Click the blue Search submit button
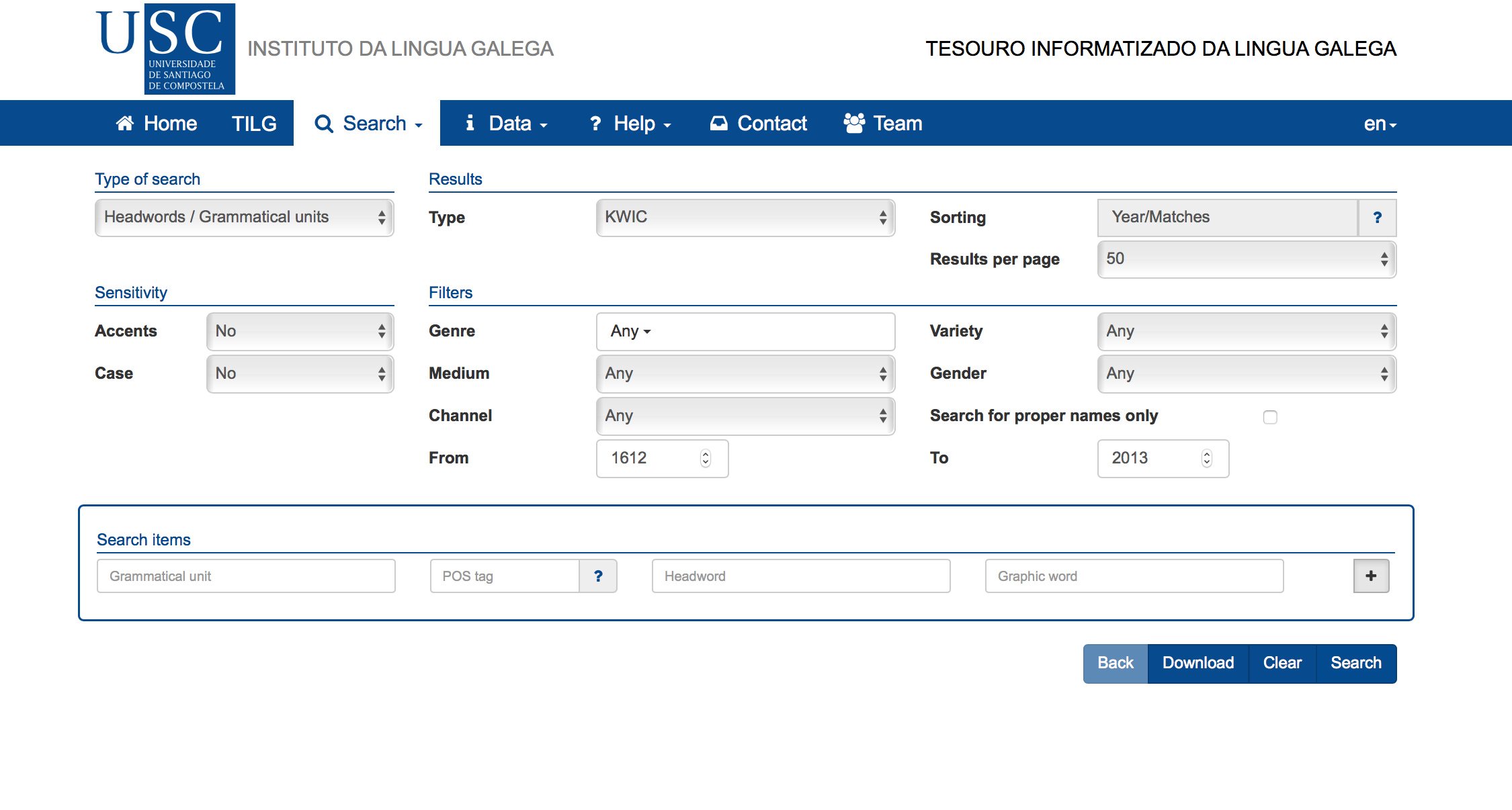Screen dimensions: 1512x810 point(1356,664)
